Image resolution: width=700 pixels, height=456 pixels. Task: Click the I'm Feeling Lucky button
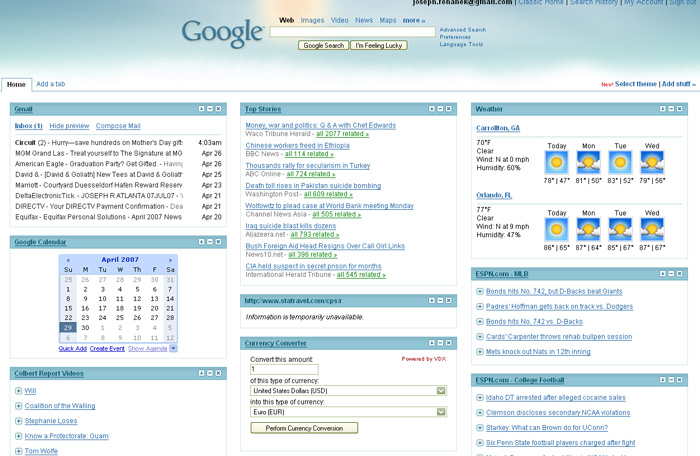tap(379, 45)
